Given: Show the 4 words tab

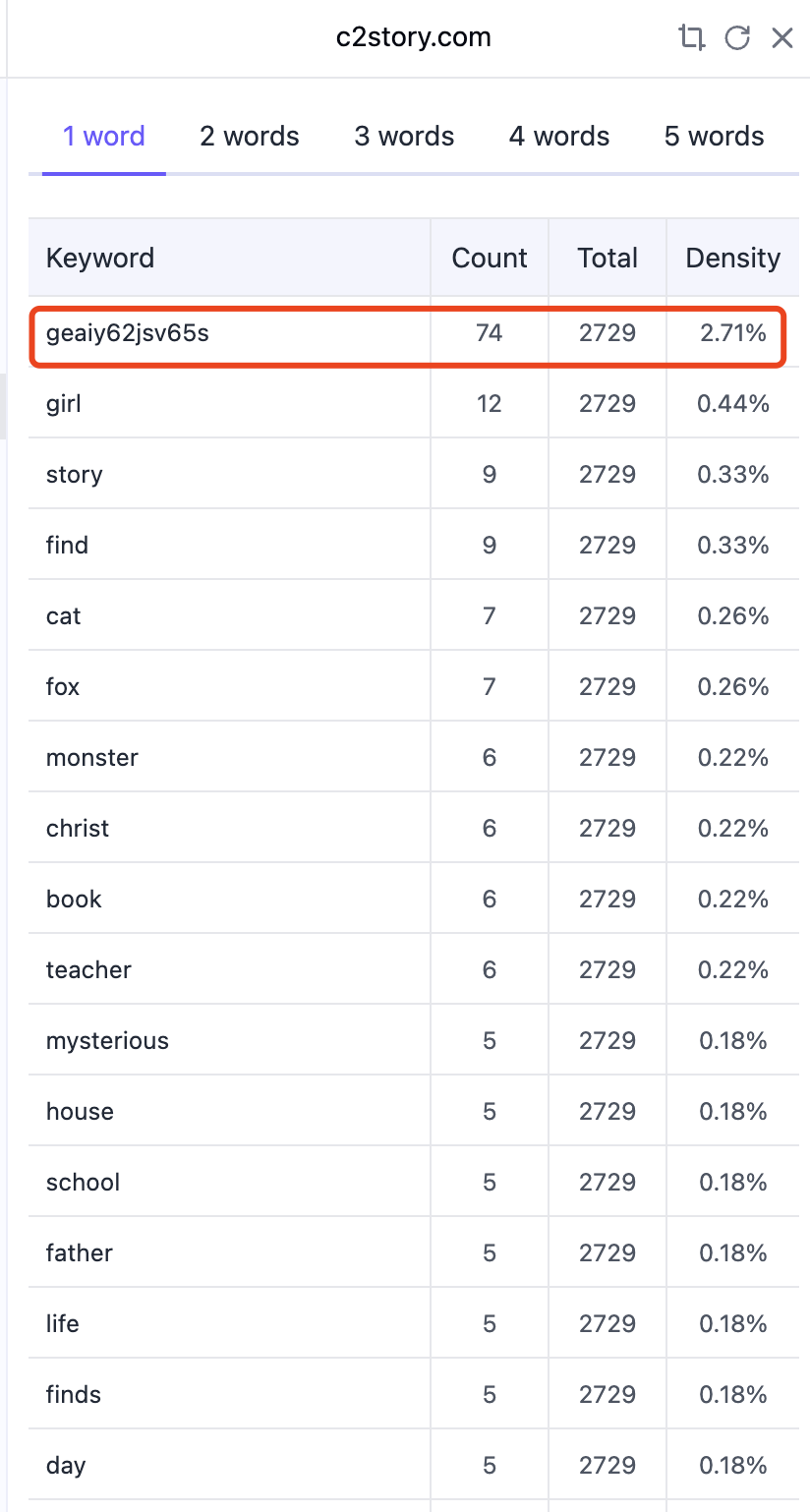Looking at the screenshot, I should pyautogui.click(x=559, y=136).
